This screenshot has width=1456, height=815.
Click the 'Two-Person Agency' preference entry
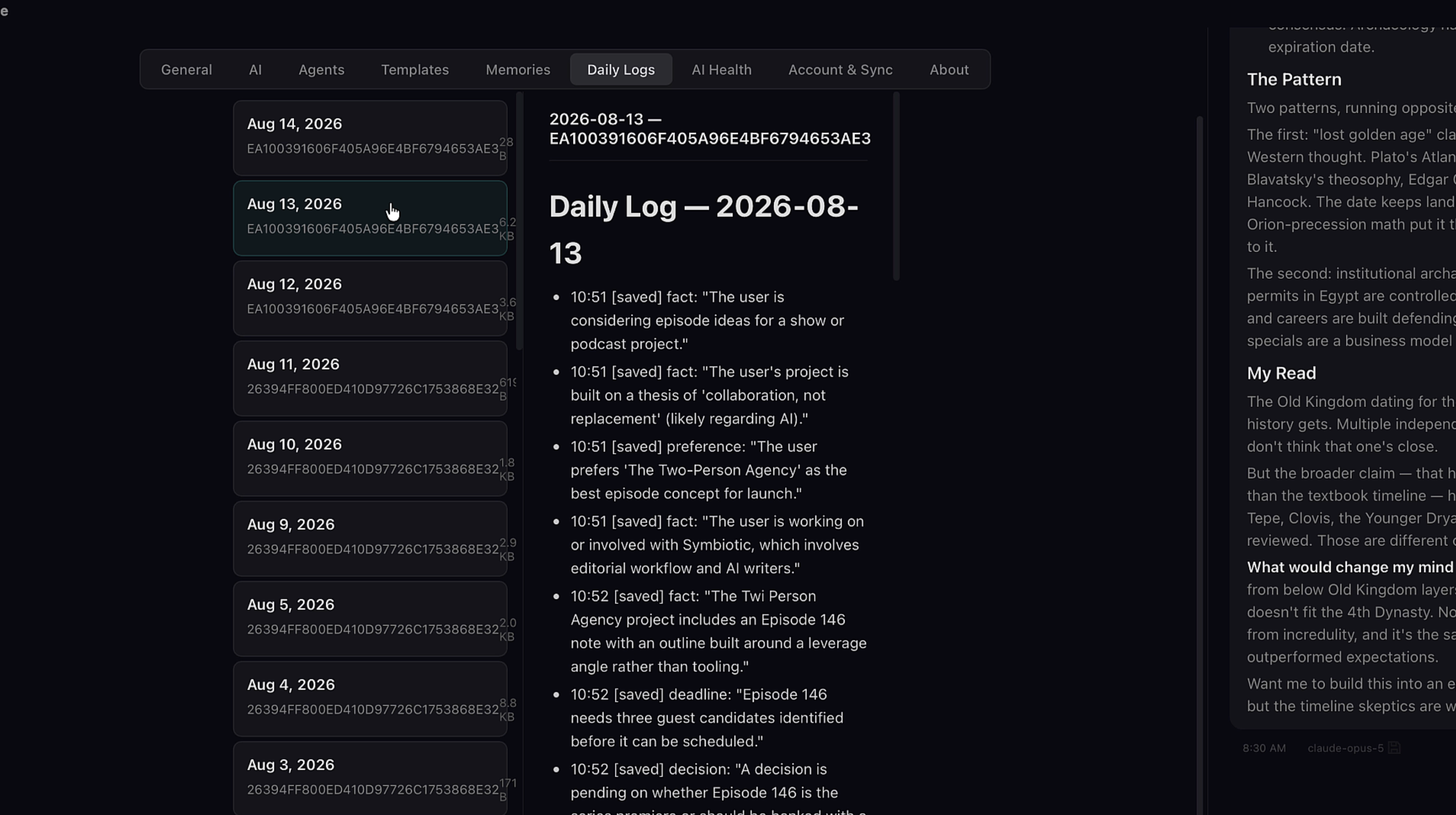point(709,470)
